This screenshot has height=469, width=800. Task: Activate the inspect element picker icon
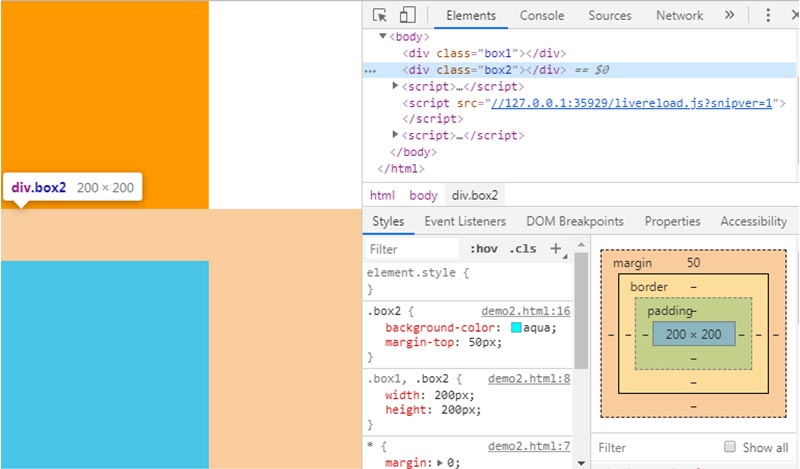[x=380, y=15]
